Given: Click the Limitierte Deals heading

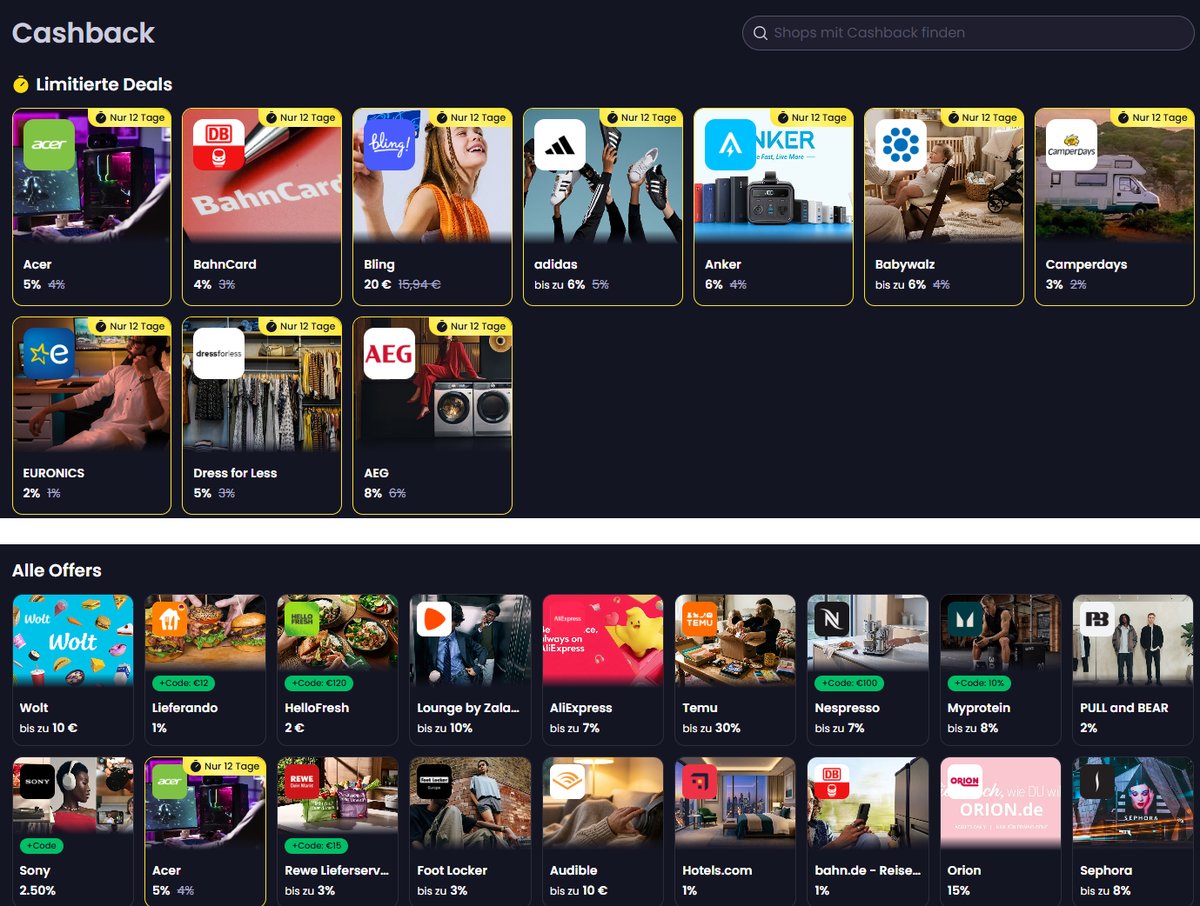Looking at the screenshot, I should tap(104, 85).
